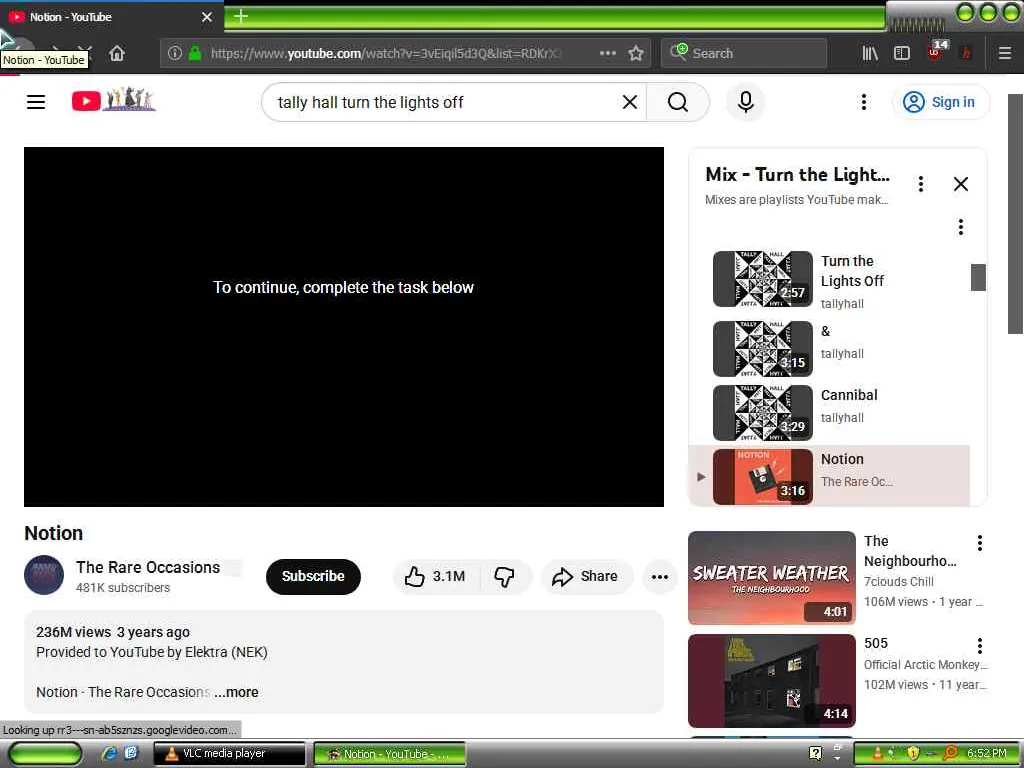Open the security shield tray icon

(x=913, y=754)
